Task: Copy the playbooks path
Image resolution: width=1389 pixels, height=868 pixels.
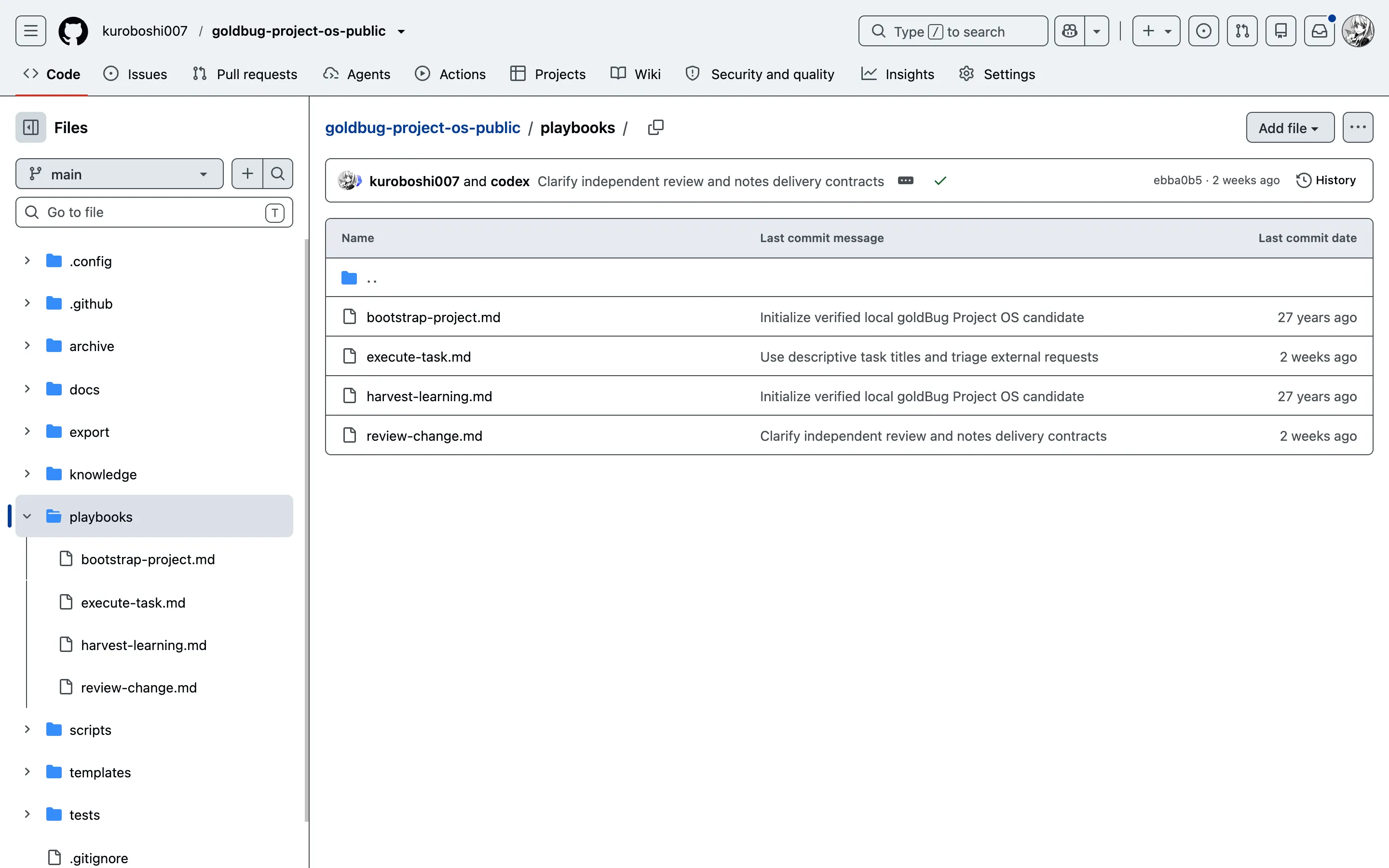Action: 655,127
